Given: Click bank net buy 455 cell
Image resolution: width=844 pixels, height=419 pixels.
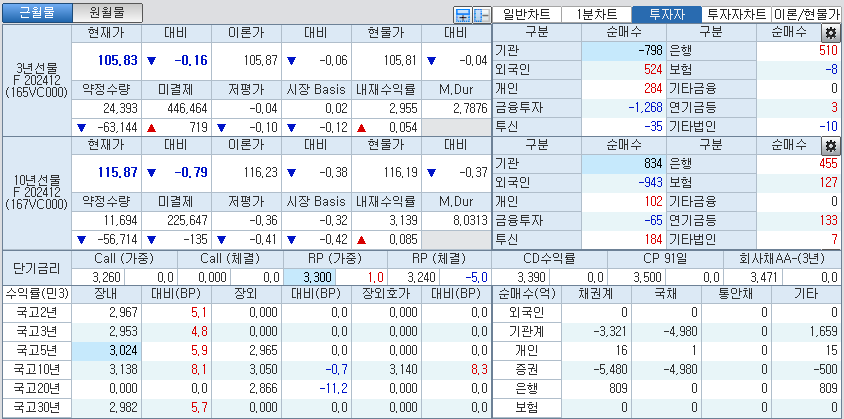Looking at the screenshot, I should pyautogui.click(x=799, y=164).
